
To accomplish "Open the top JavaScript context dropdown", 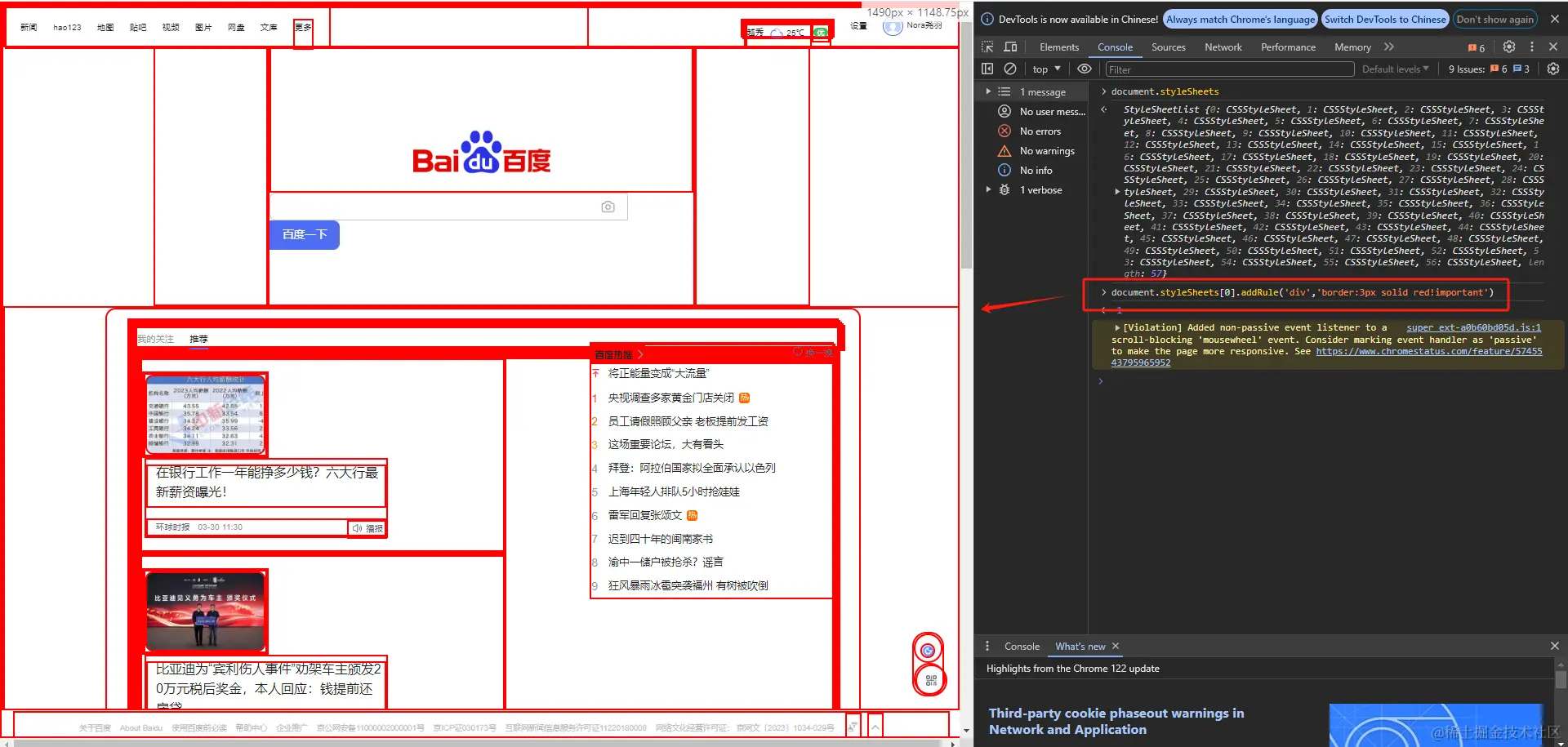I will click(x=1046, y=69).
